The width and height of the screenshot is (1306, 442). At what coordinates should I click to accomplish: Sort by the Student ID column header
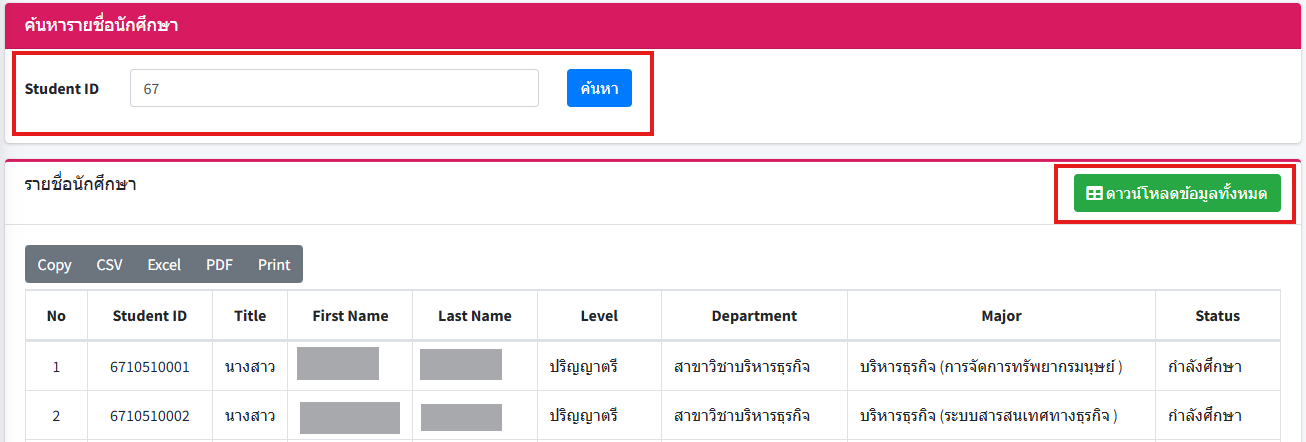tap(149, 316)
